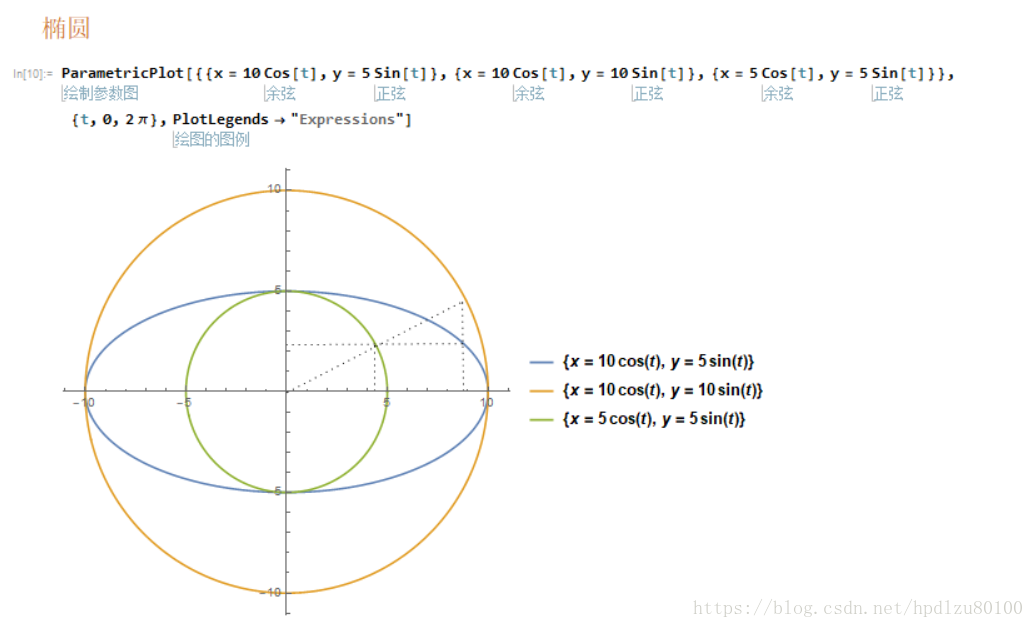Click the "Expressions" string in the code
The width and height of the screenshot is (1034, 628).
click(347, 119)
